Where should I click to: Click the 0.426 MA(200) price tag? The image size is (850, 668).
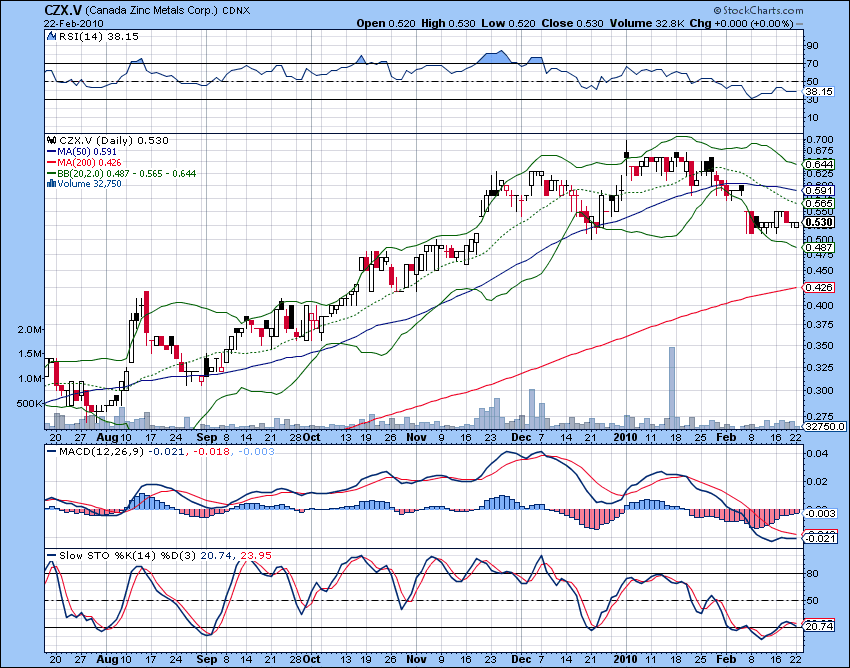point(820,287)
